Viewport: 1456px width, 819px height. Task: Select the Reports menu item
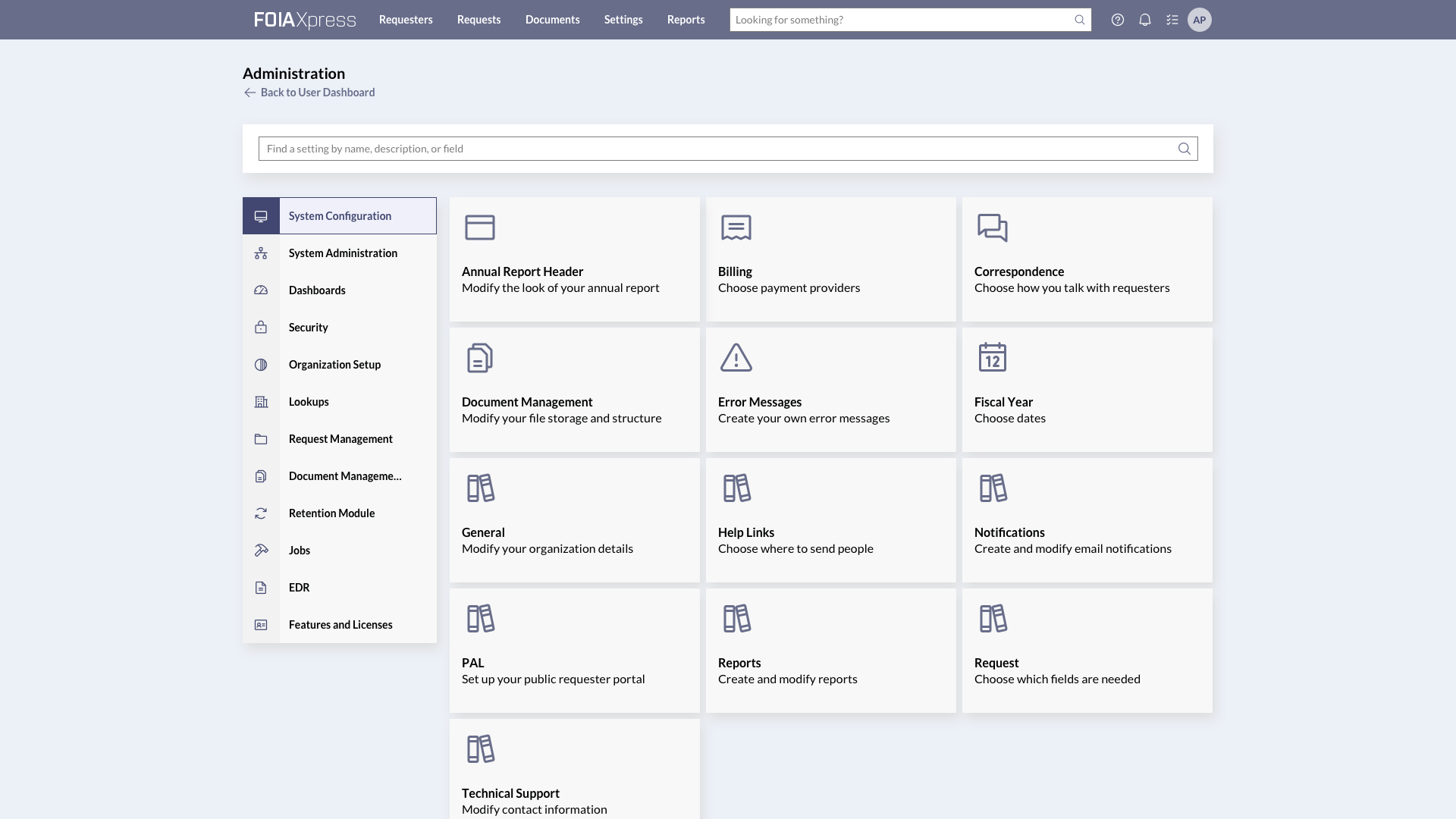click(x=686, y=20)
